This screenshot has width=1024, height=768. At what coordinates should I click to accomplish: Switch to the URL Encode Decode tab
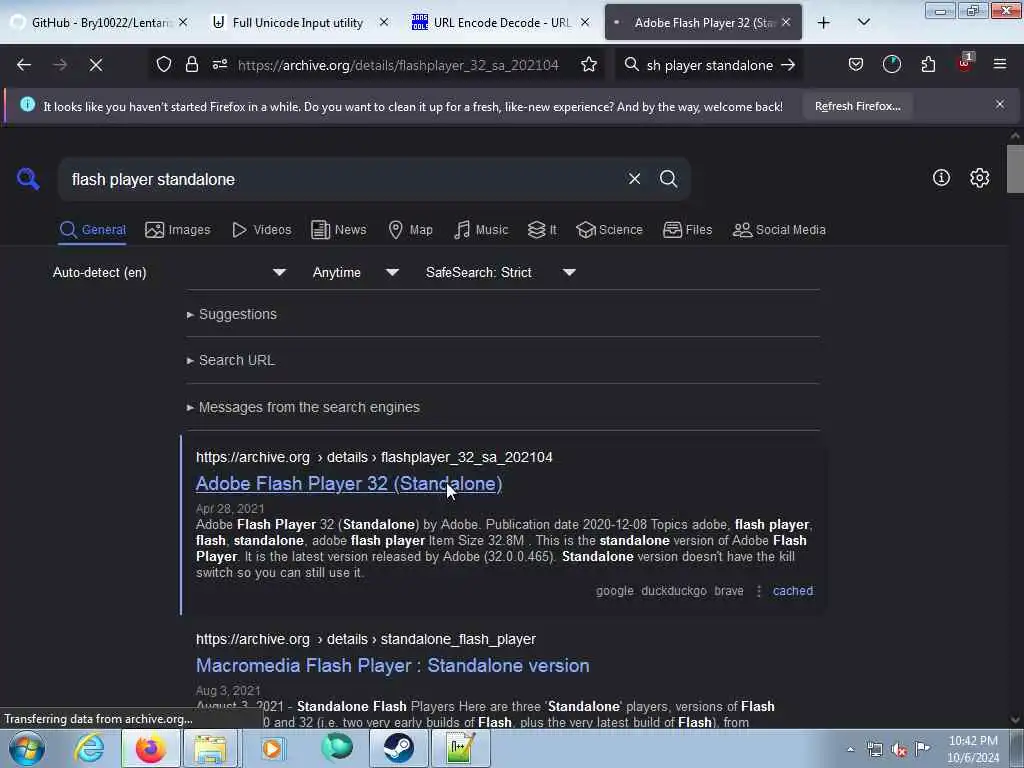click(500, 23)
